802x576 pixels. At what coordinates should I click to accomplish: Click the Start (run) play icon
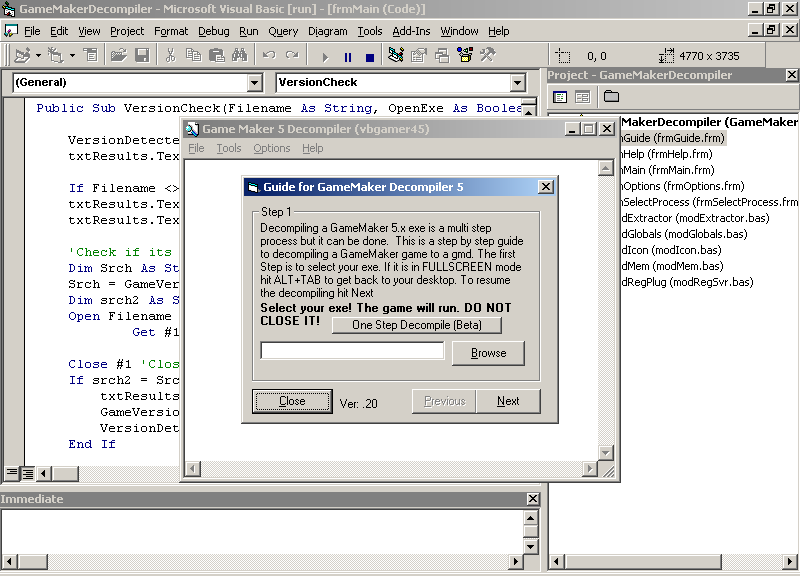pos(325,57)
